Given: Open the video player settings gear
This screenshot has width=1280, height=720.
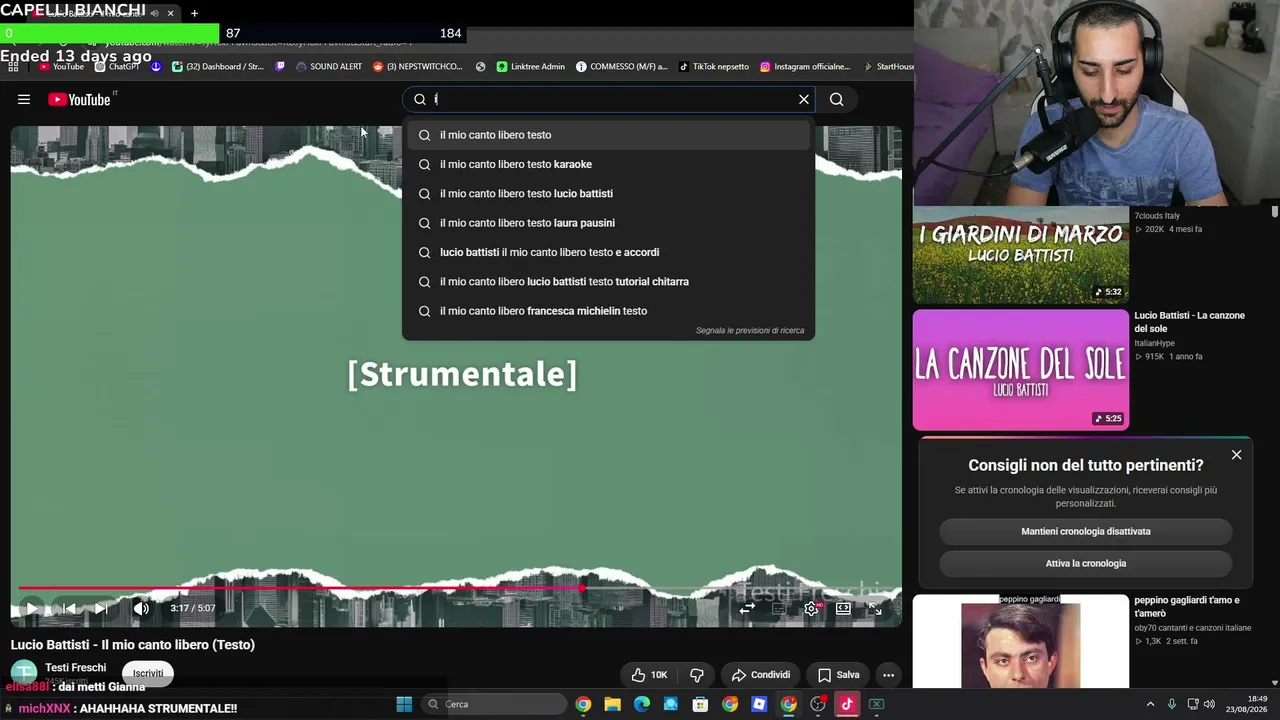Looking at the screenshot, I should [811, 608].
